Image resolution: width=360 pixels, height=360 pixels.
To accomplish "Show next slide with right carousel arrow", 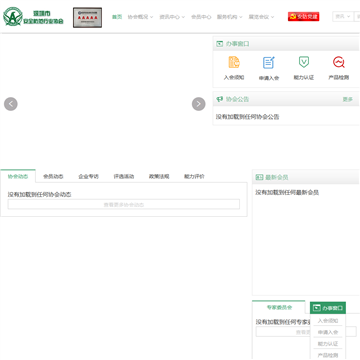I will click(199, 104).
